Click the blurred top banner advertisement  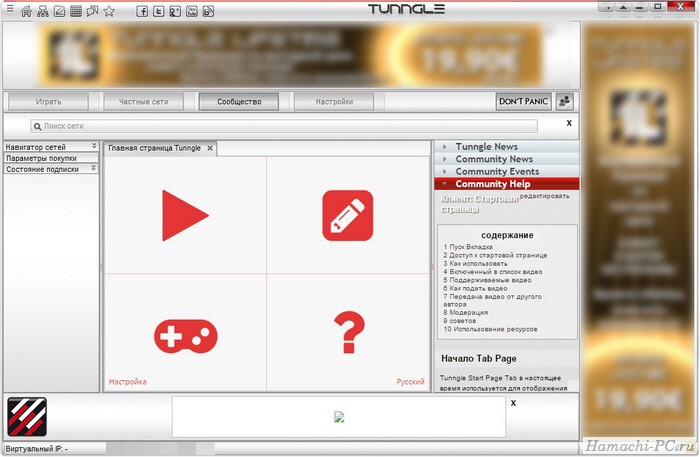291,56
